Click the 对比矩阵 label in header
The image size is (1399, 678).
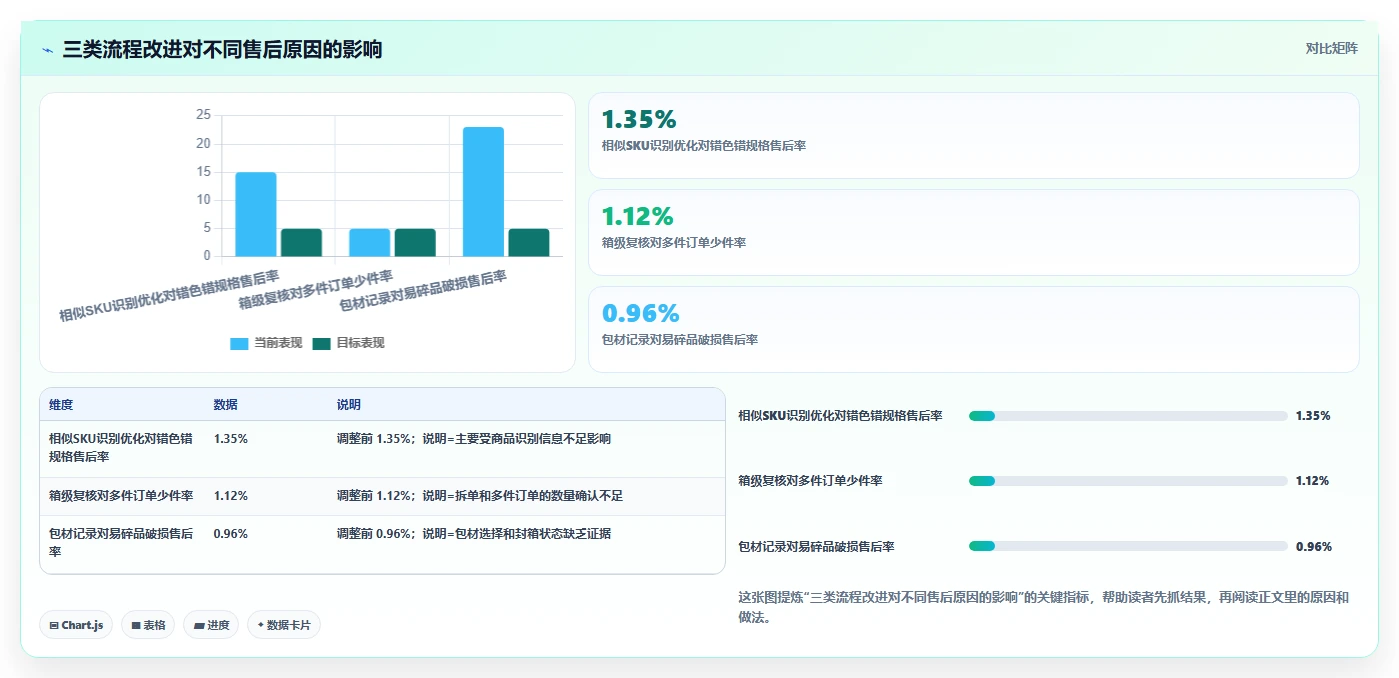coord(1331,48)
